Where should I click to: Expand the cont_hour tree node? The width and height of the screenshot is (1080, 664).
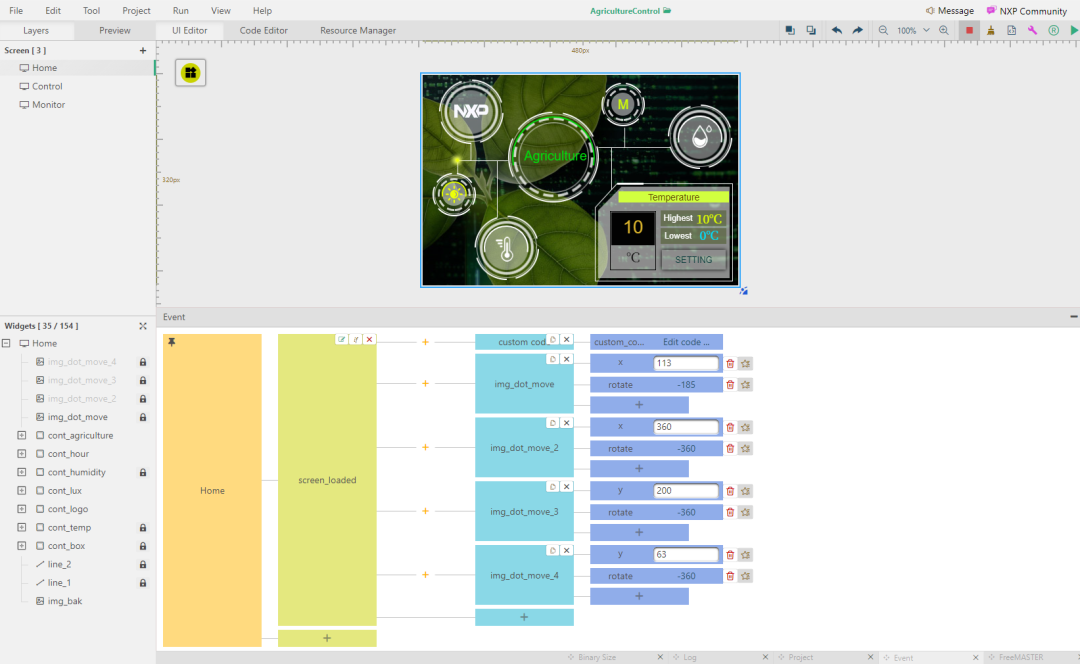pyautogui.click(x=21, y=454)
